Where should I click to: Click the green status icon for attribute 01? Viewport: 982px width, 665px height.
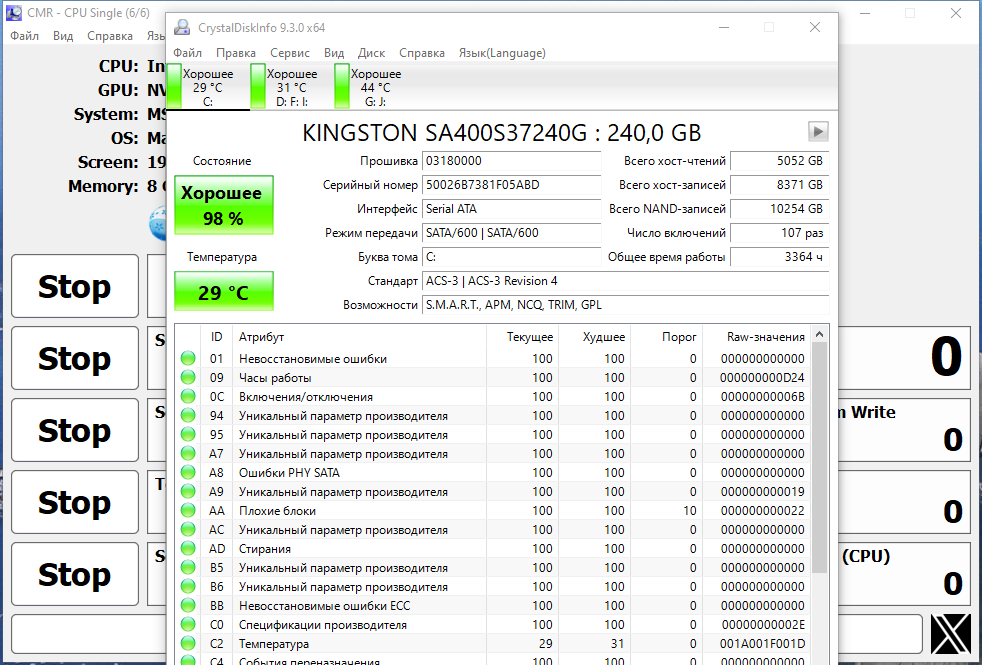tap(188, 358)
